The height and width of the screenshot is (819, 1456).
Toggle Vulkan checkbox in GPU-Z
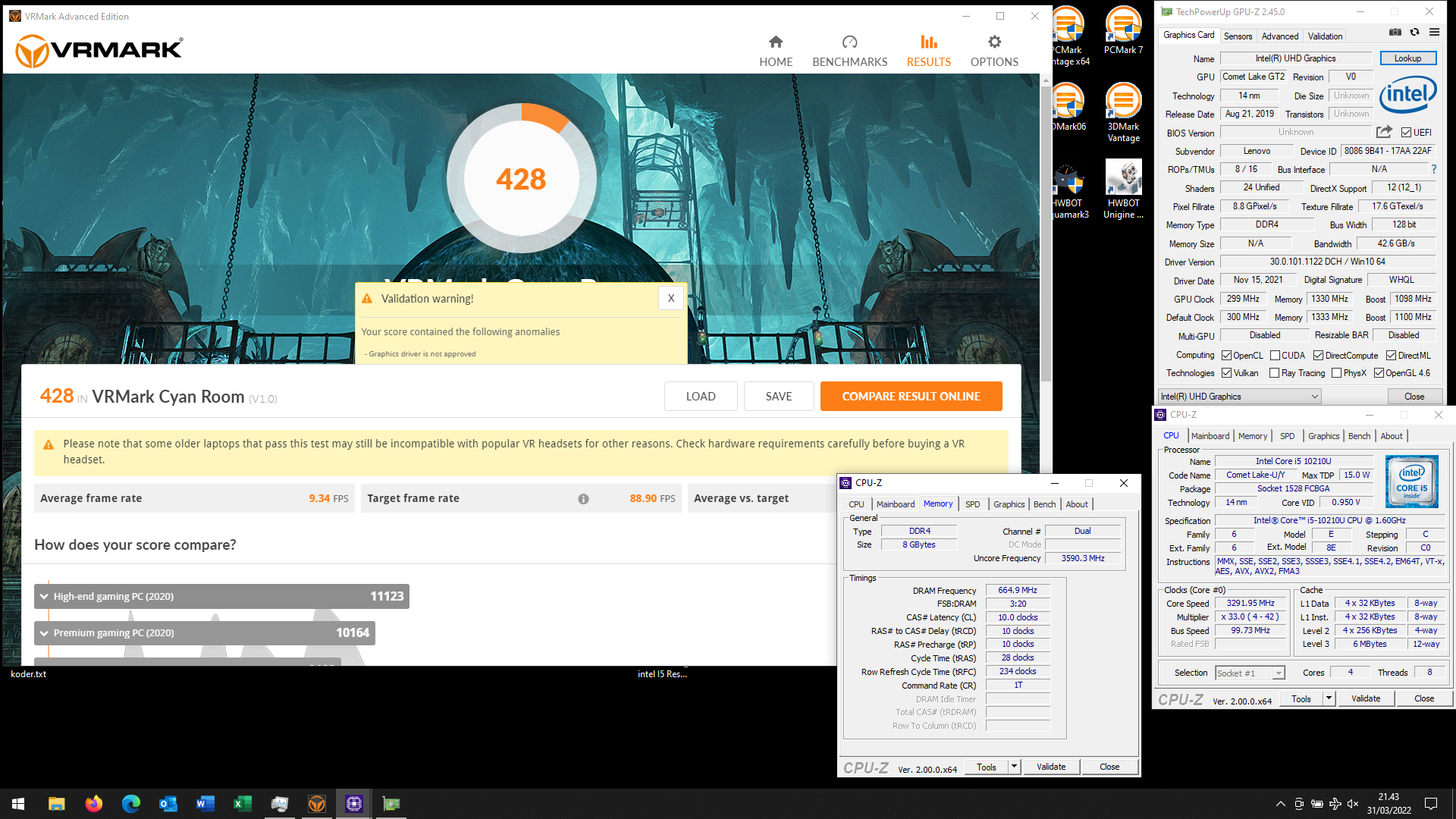[x=1226, y=373]
